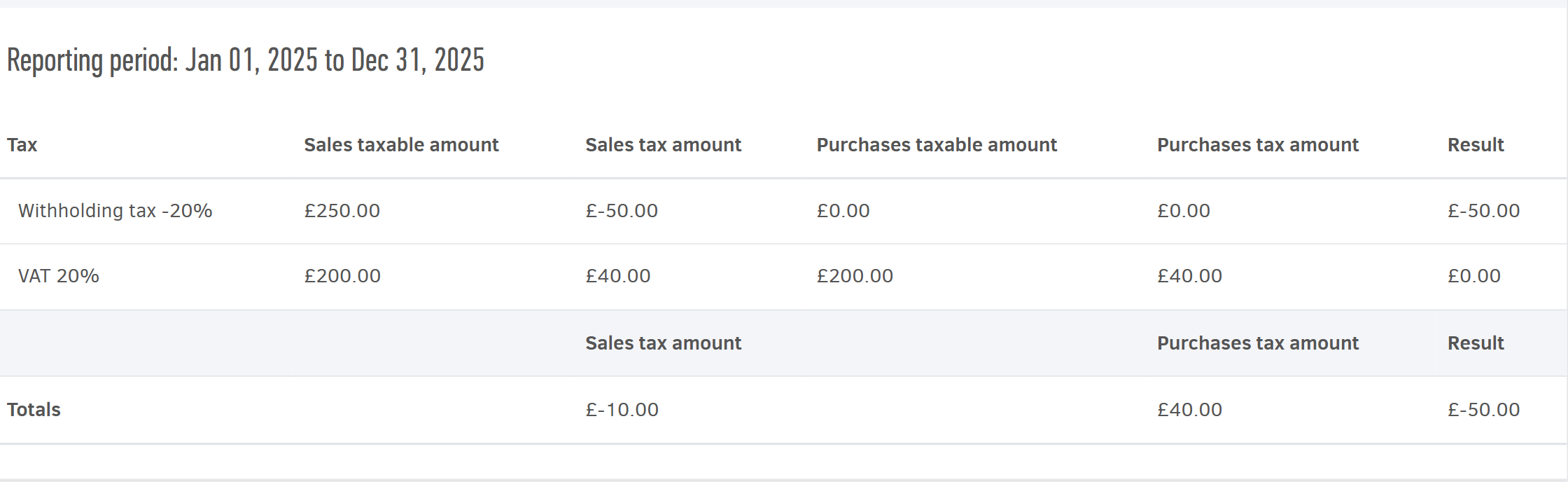Click the VAT 20% row label
Viewport: 1568px width, 482px height.
tap(59, 276)
